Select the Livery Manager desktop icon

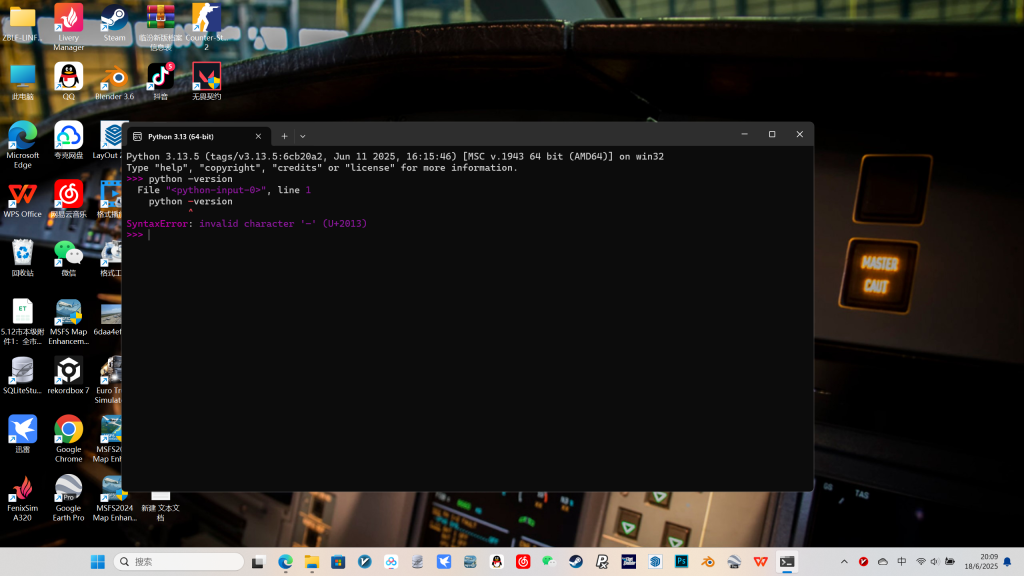point(68,20)
